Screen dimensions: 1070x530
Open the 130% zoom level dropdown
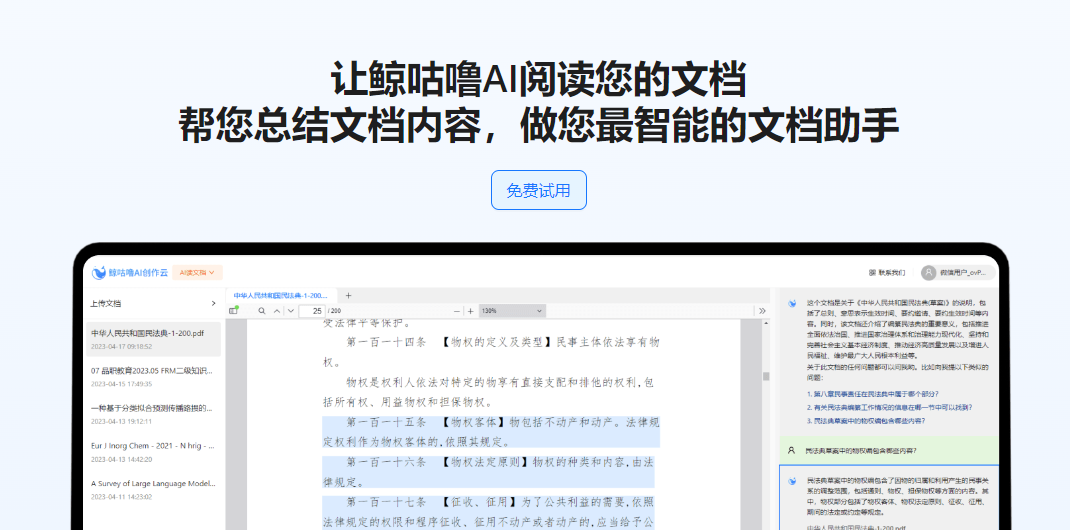pos(512,310)
